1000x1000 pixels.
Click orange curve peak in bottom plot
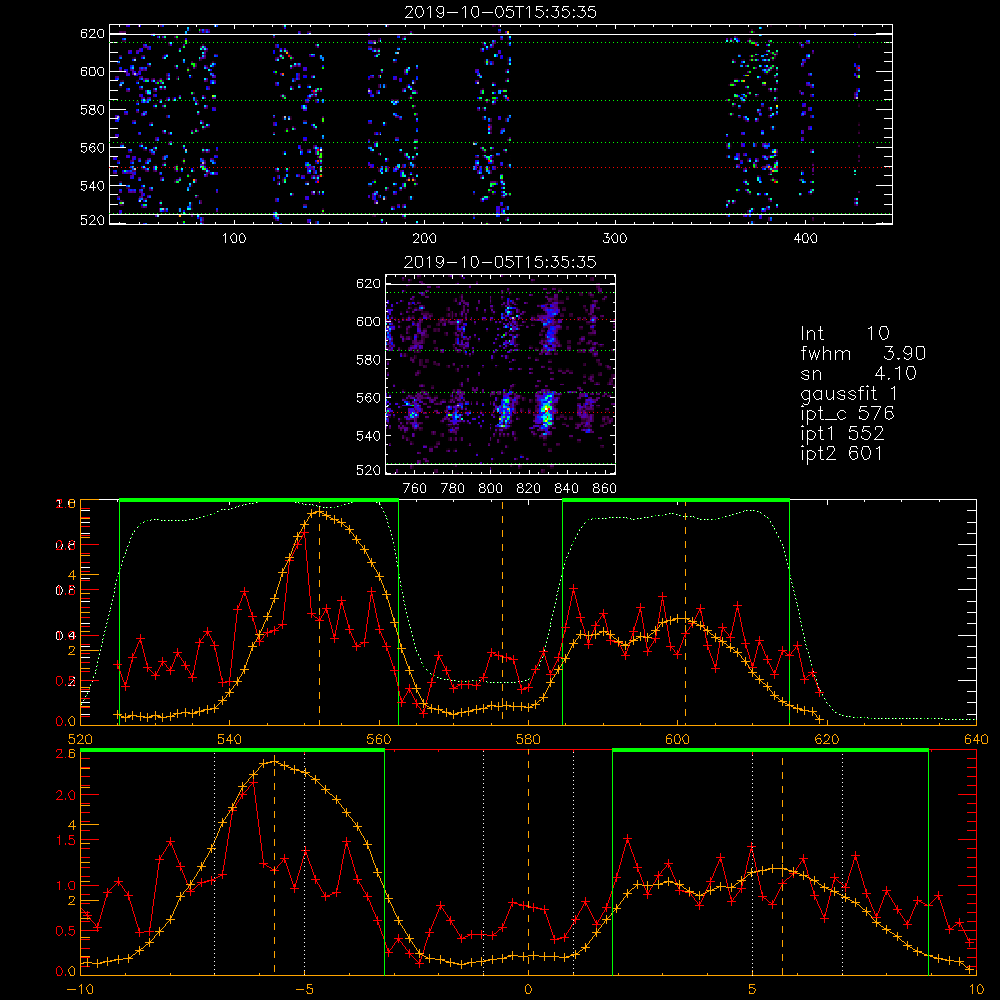[x=274, y=761]
